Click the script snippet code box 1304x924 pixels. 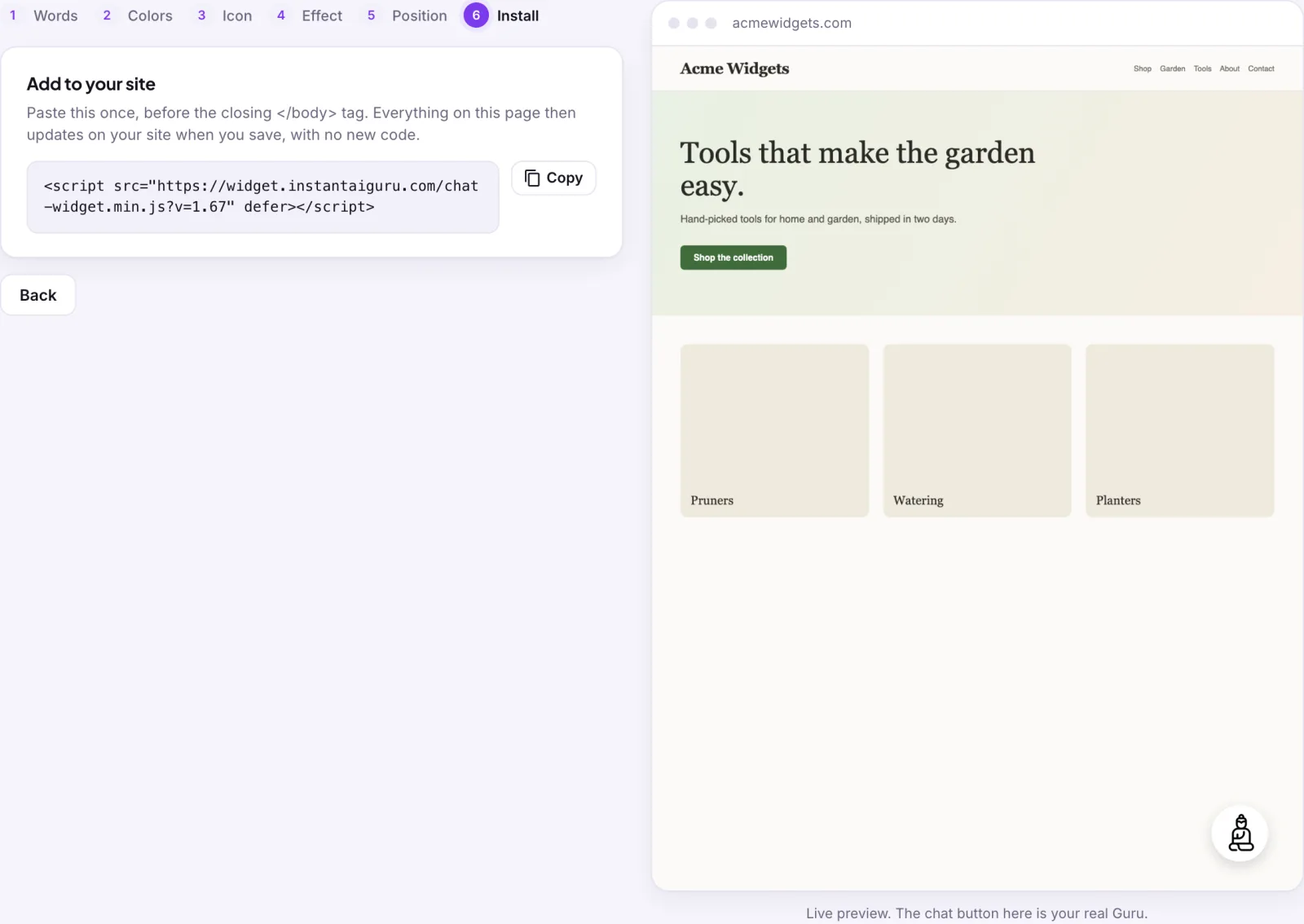click(x=262, y=196)
